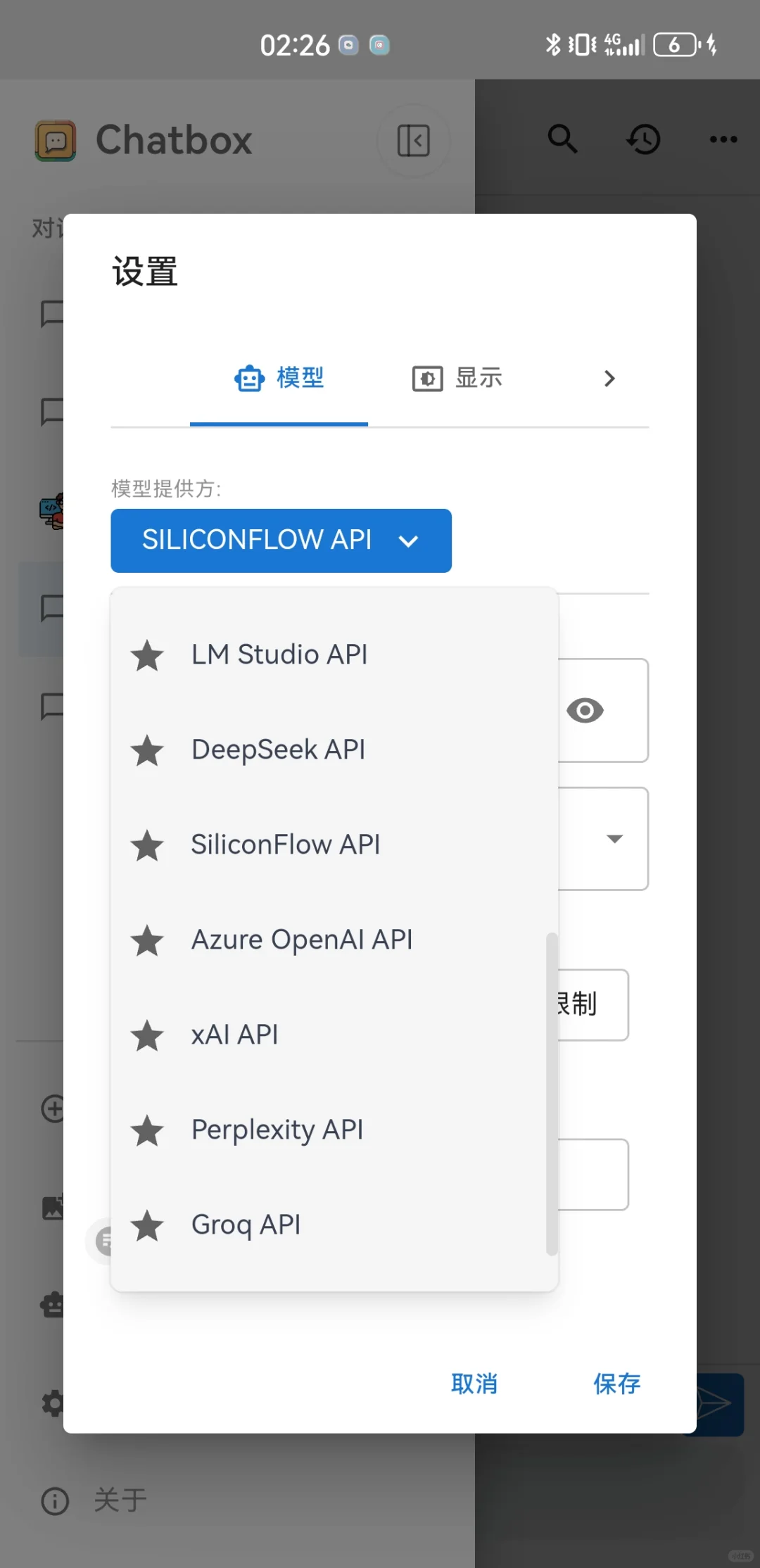760x1568 pixels.
Task: Click 取消 to cancel settings
Action: 474,1384
